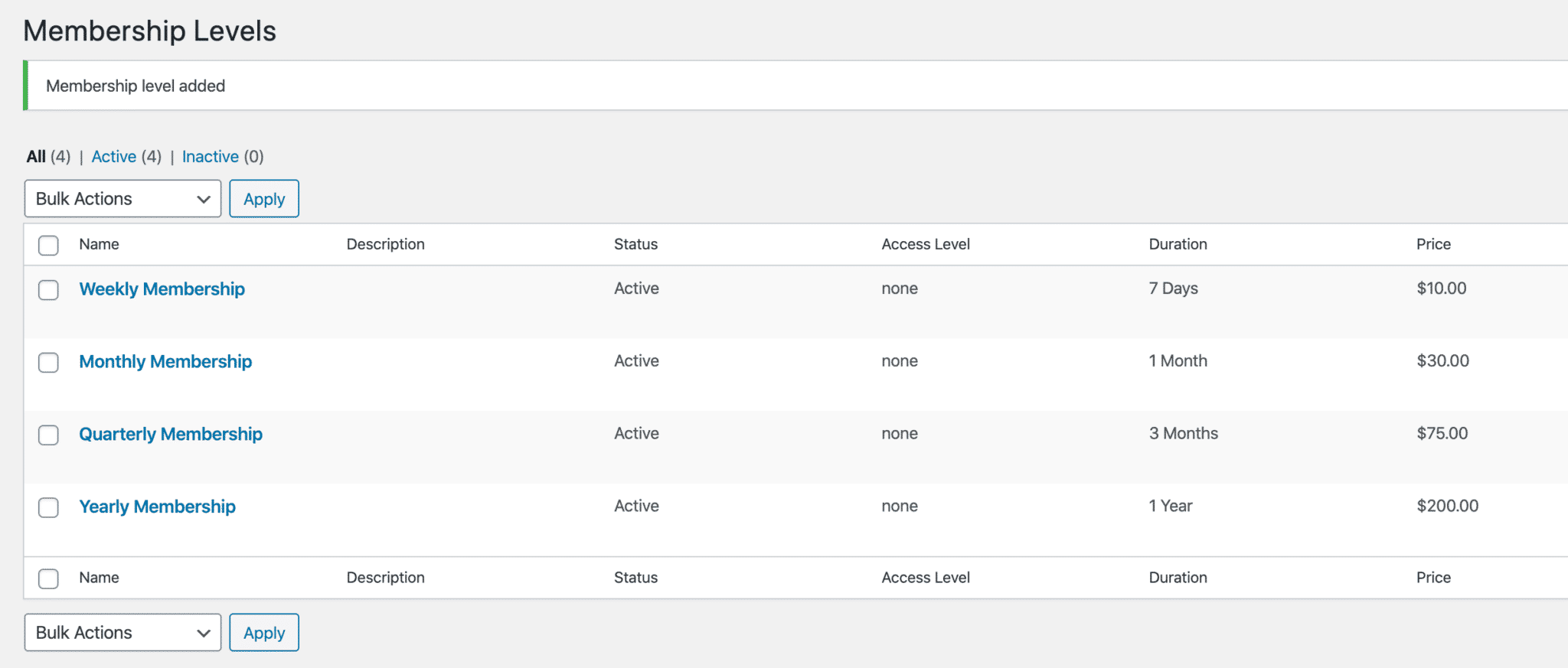The width and height of the screenshot is (1568, 668).
Task: Click the Duration column header at top
Action: (x=1178, y=244)
